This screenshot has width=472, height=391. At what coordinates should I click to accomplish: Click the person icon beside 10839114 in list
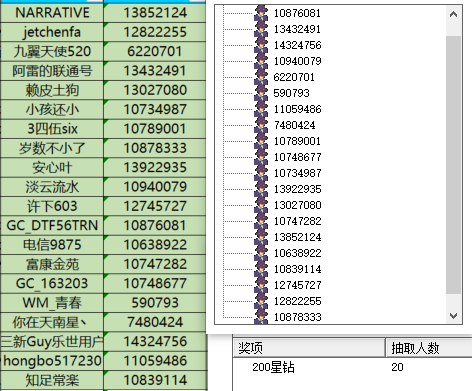pyautogui.click(x=261, y=269)
